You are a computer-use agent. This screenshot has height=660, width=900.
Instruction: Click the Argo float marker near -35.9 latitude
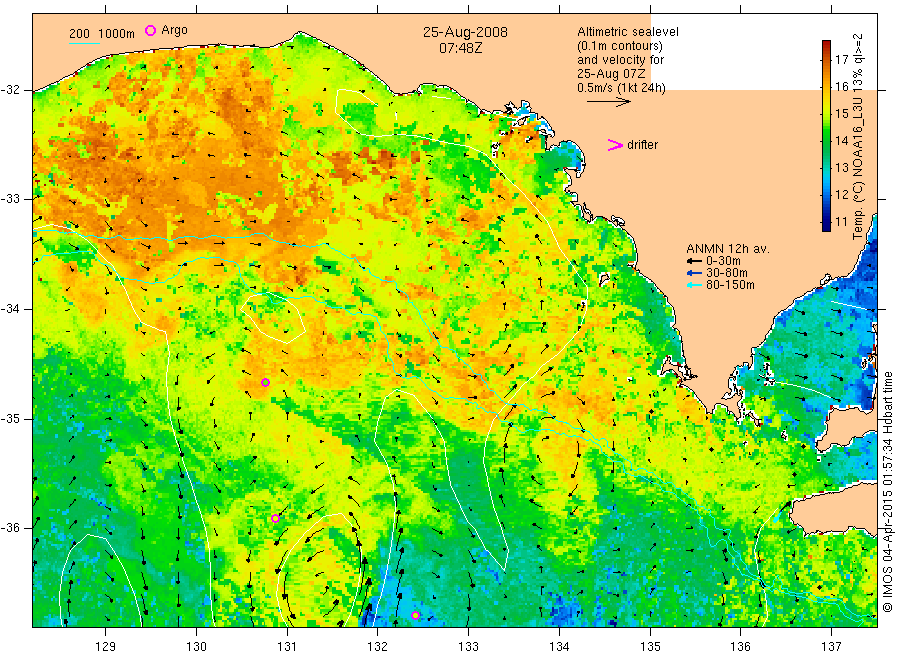point(276,519)
